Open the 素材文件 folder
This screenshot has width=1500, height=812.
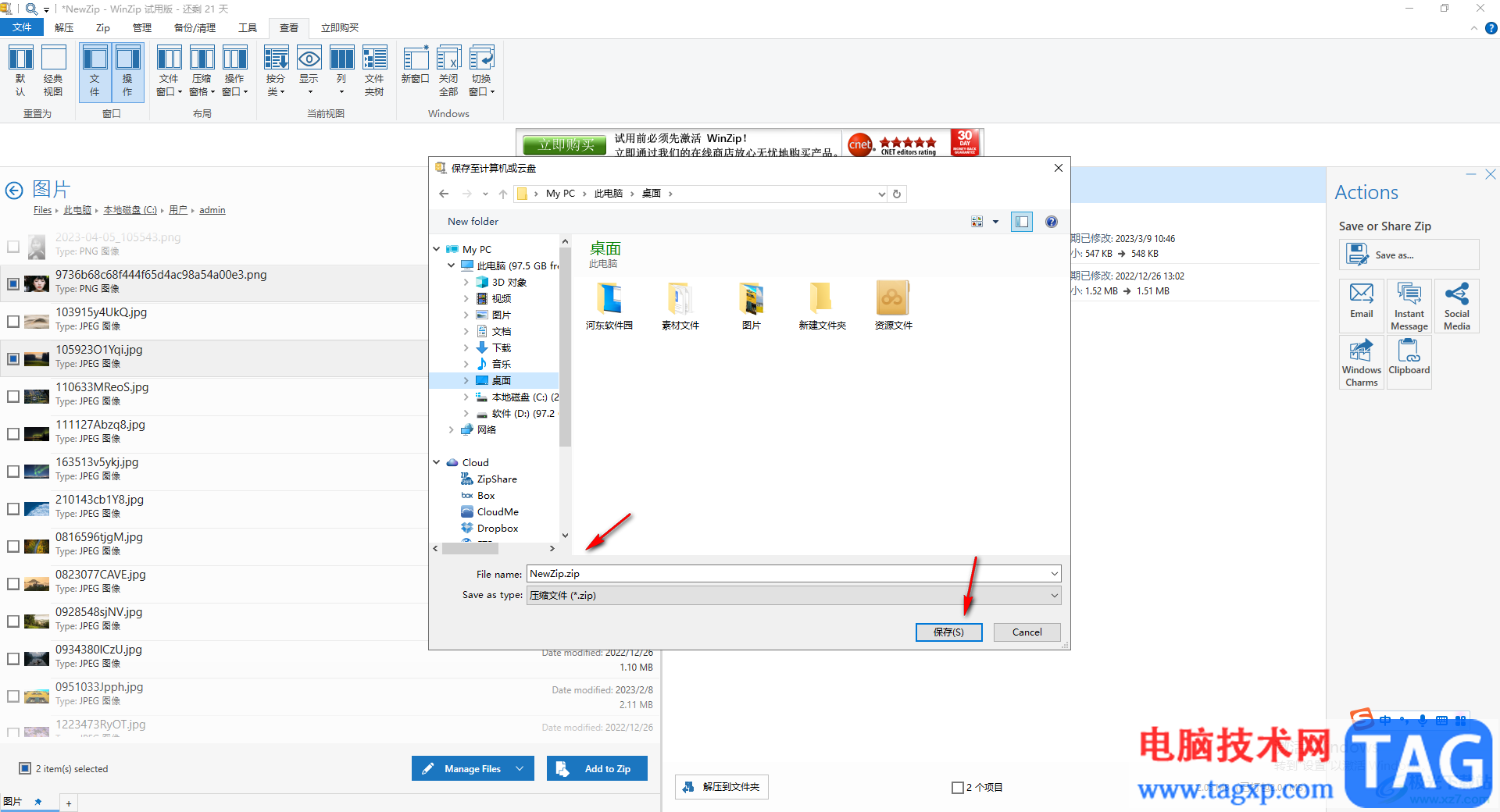(x=680, y=306)
